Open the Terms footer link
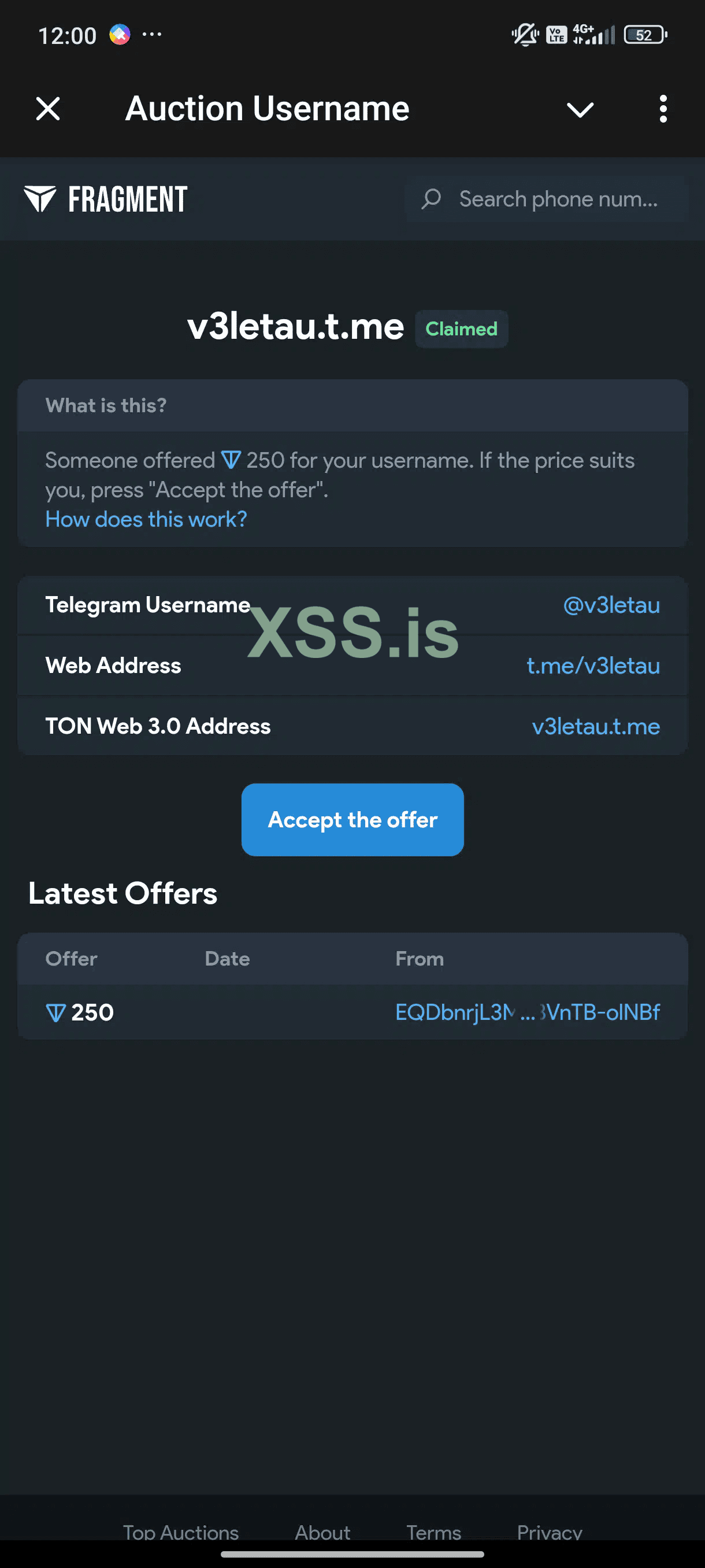Screen dimensions: 705x1568 (433, 1532)
